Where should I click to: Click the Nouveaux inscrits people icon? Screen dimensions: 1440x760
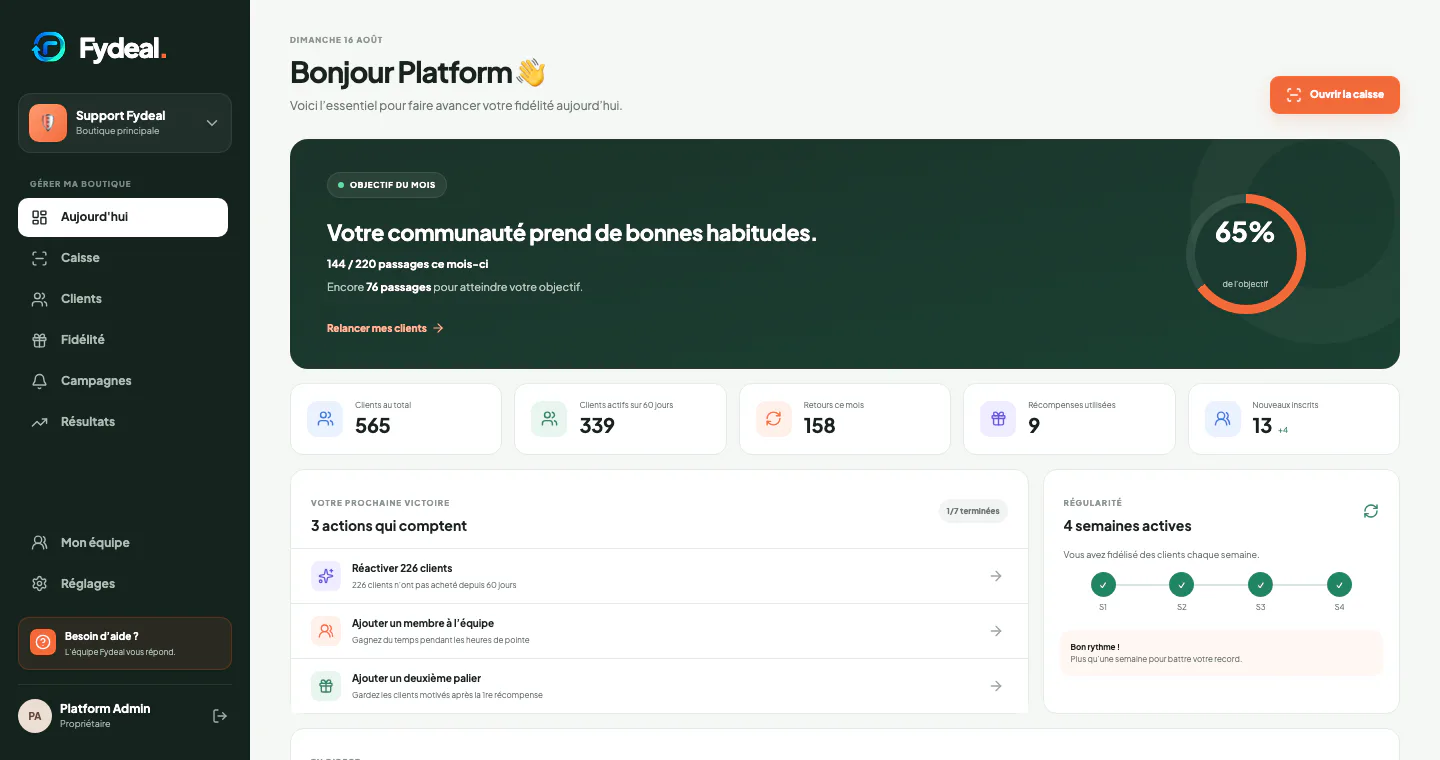(x=1222, y=419)
